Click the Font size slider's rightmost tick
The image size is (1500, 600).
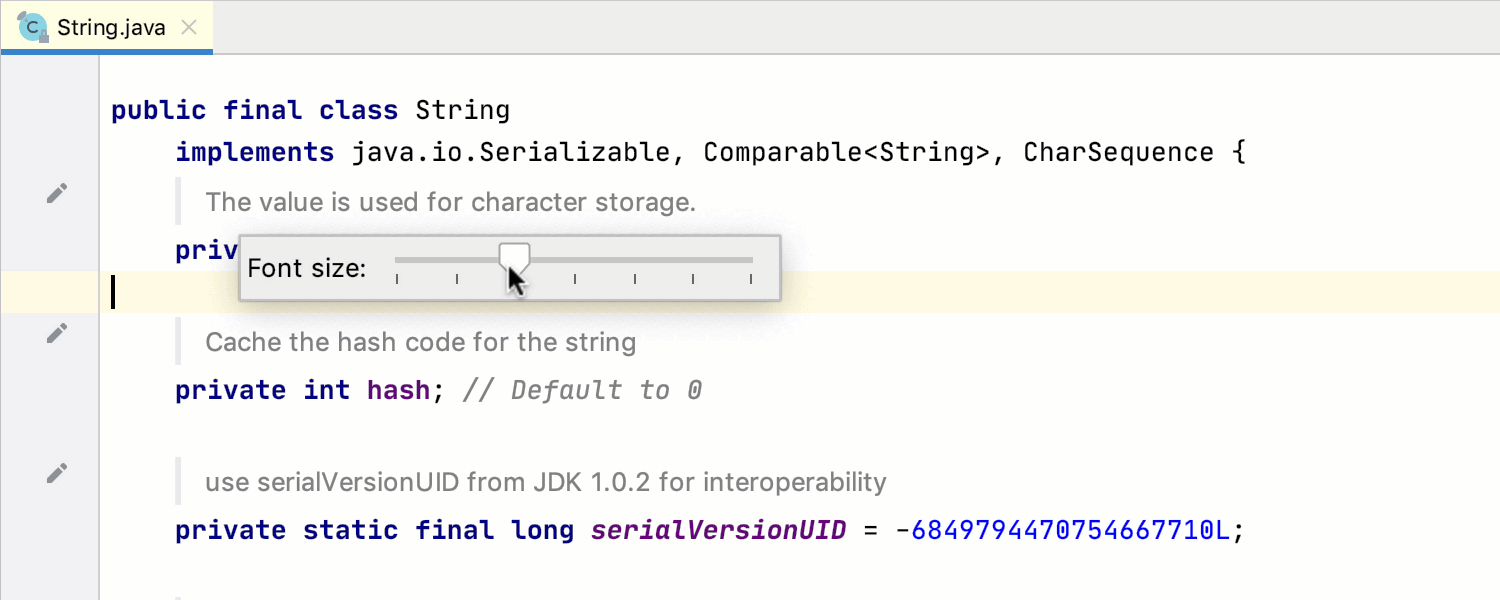pos(751,280)
